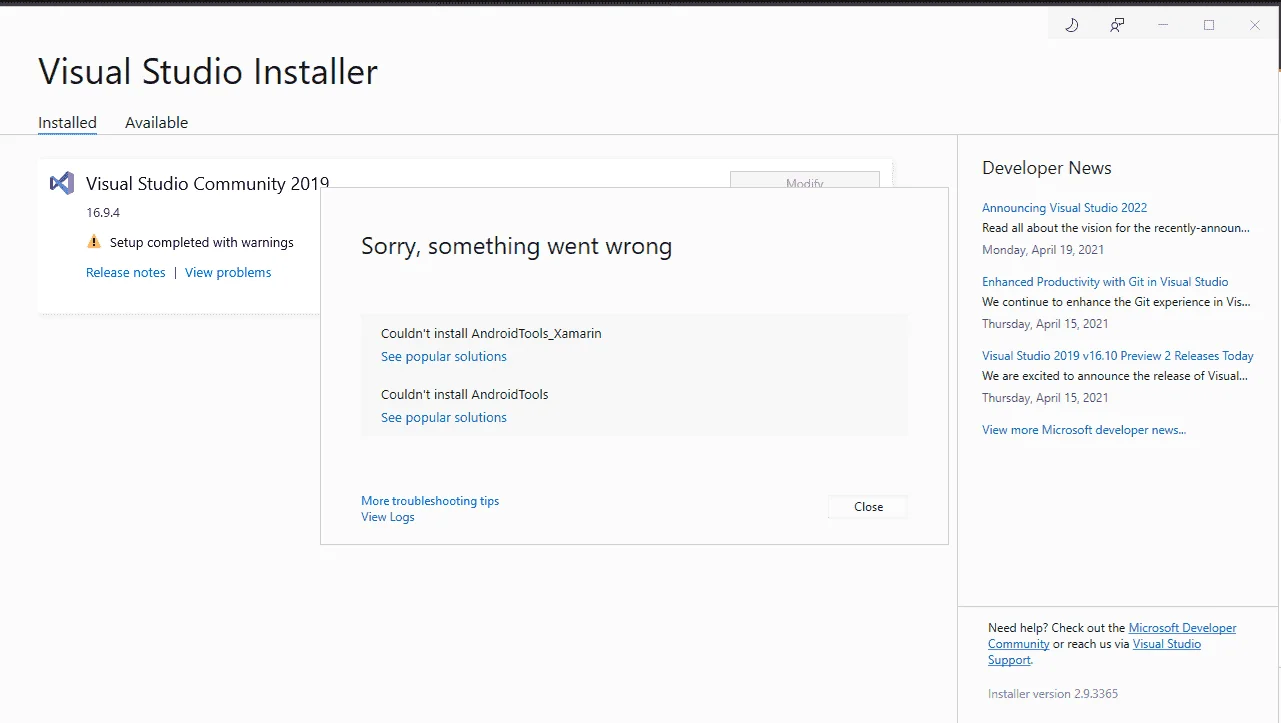Click the Installer version 2.9.3365 text
1281x723 pixels.
point(1053,694)
